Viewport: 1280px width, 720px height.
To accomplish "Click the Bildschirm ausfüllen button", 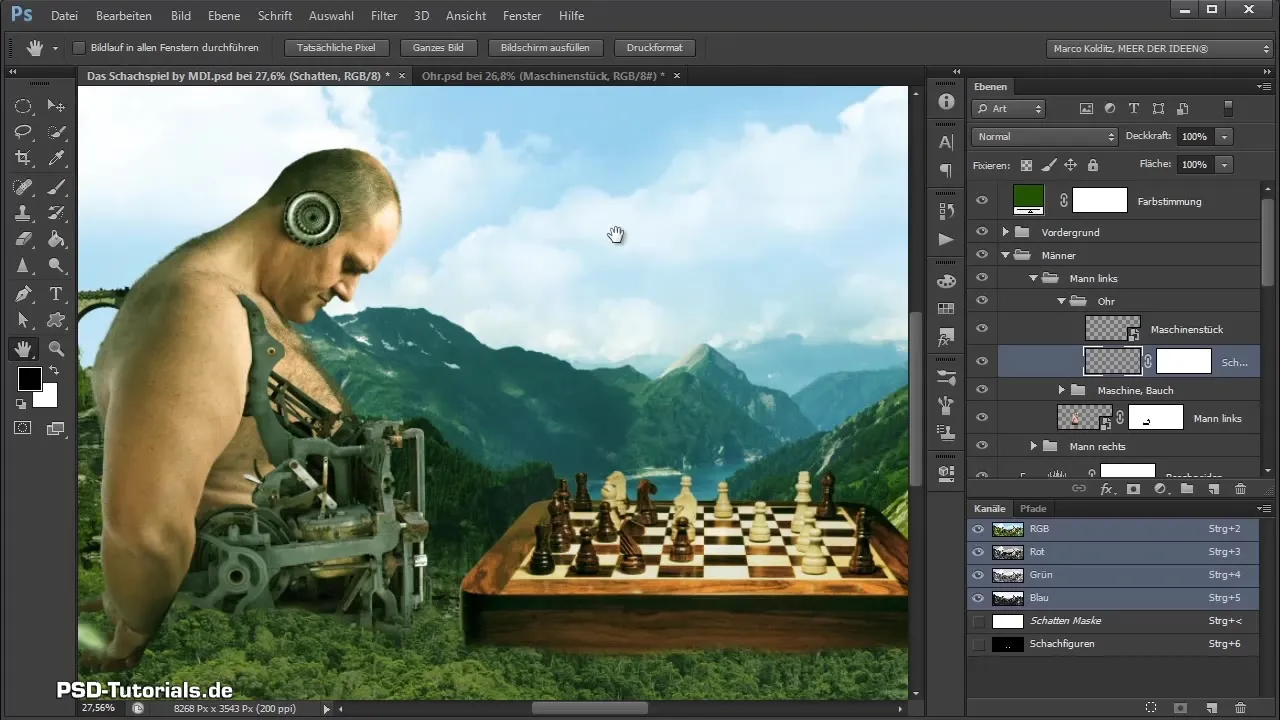I will click(546, 48).
